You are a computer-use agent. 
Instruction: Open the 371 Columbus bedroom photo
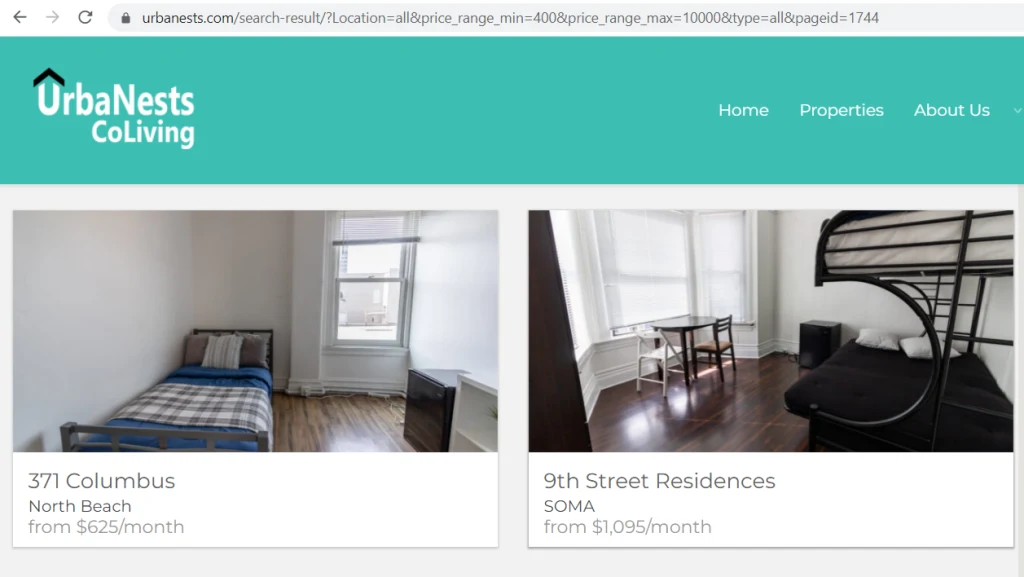click(255, 331)
